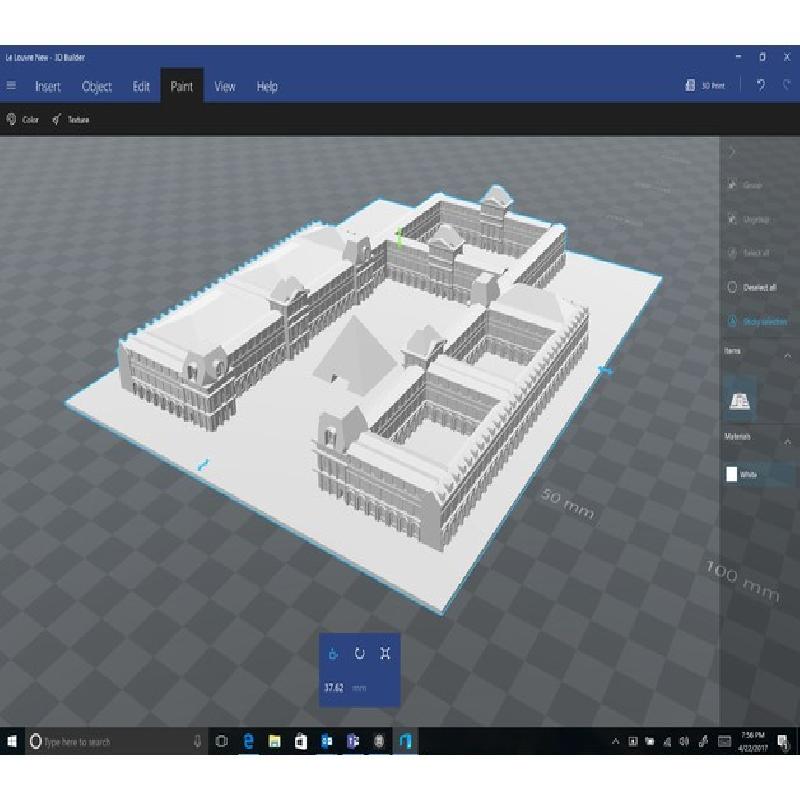Open the Windows Start menu
Image resolution: width=800 pixels, height=800 pixels.
point(12,741)
